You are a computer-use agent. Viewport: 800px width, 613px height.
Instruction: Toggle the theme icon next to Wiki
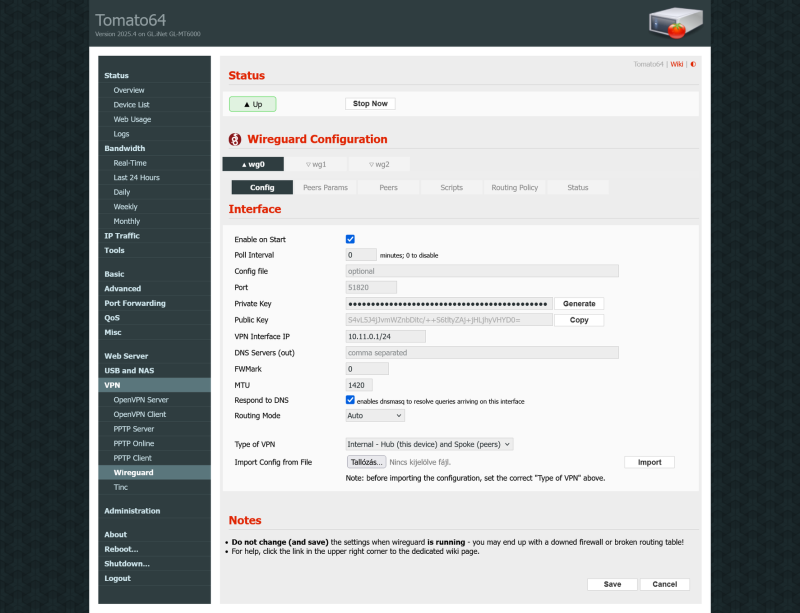pyautogui.click(x=693, y=64)
